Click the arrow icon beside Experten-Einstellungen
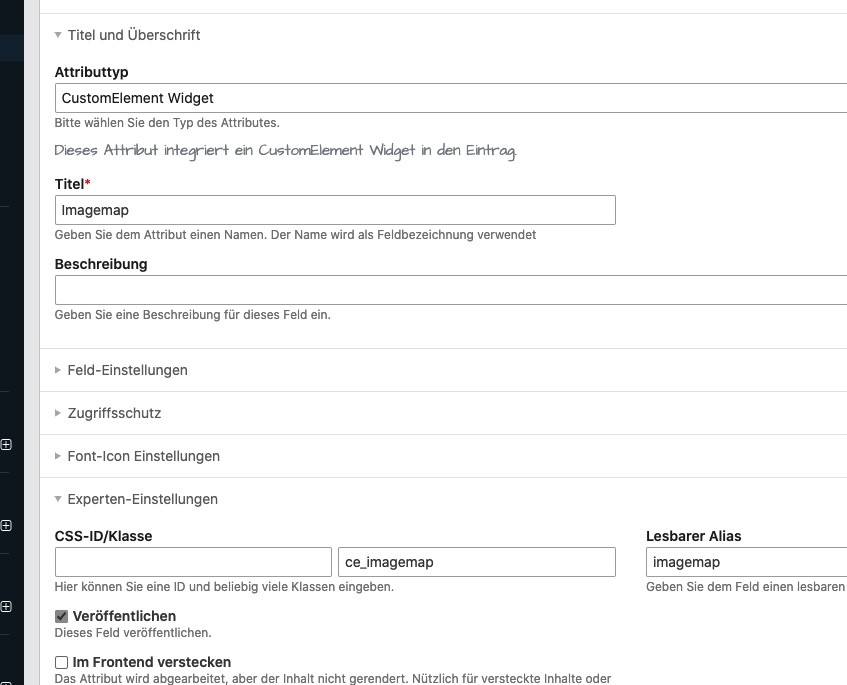 tap(59, 499)
